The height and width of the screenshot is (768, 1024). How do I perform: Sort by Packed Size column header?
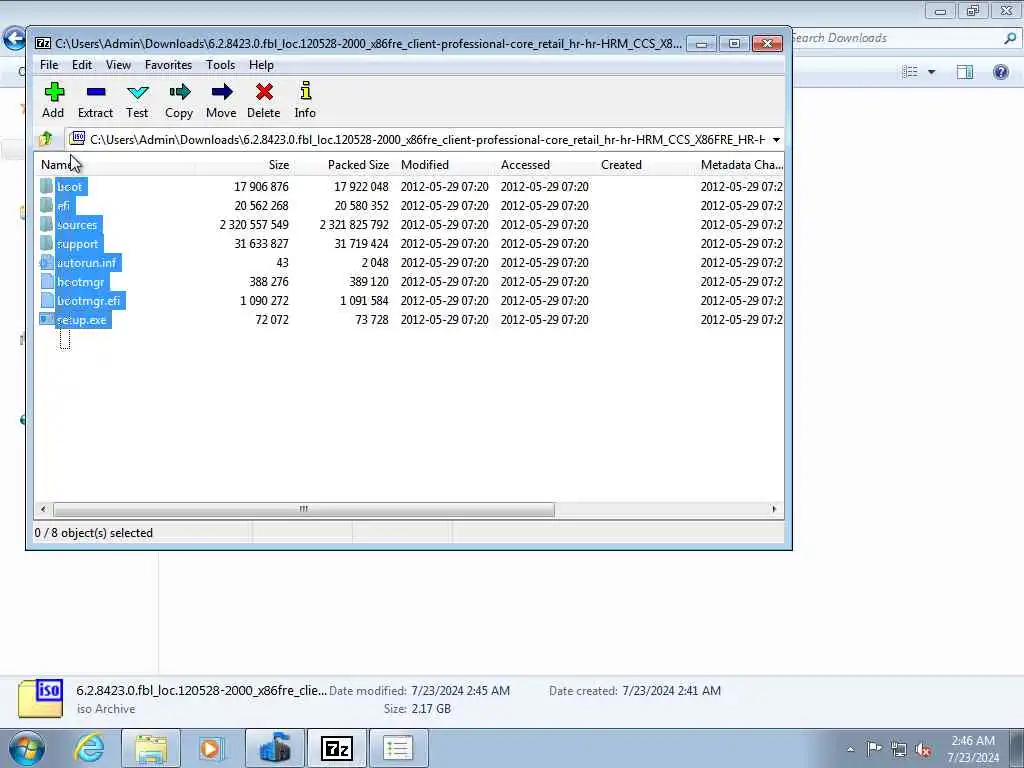coord(343,165)
